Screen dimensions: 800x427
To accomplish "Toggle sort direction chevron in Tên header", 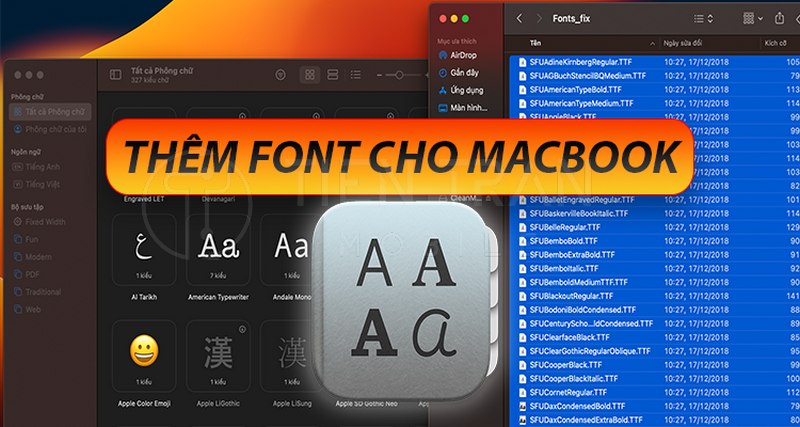I will 652,44.
